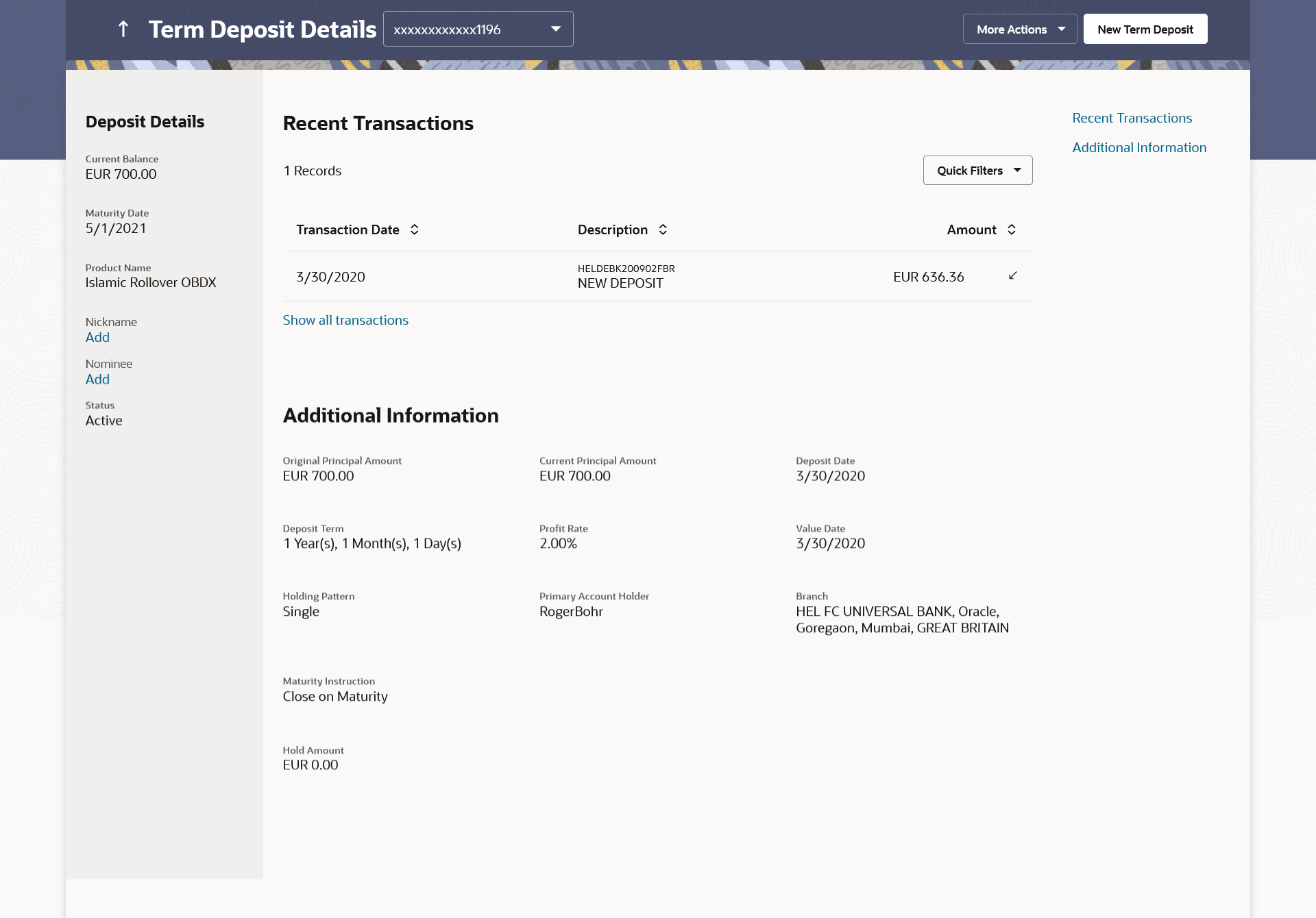Select the 3/30/2020 transaction row
The height and width of the screenshot is (918, 1316).
pyautogui.click(x=330, y=277)
